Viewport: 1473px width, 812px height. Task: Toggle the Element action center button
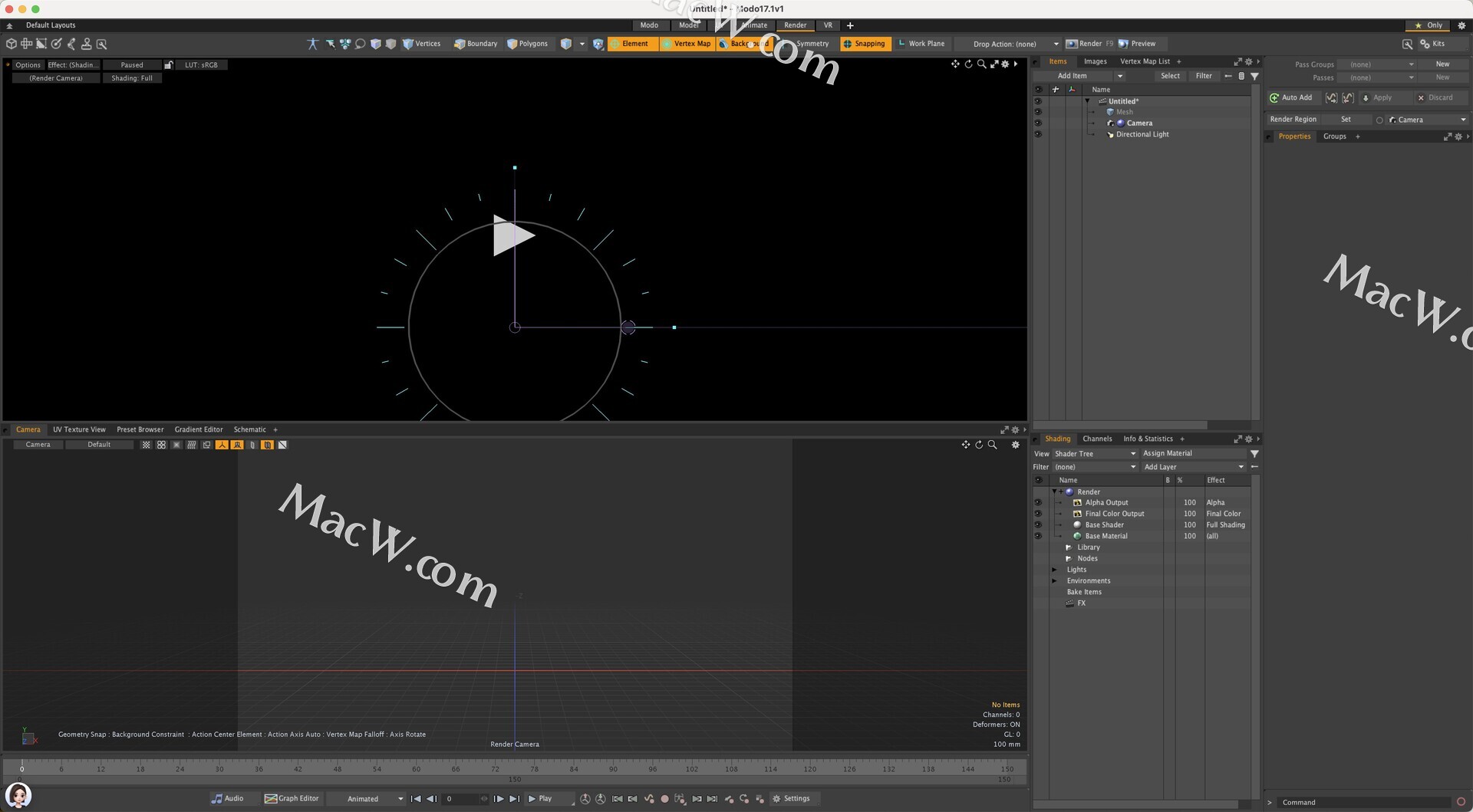click(633, 44)
